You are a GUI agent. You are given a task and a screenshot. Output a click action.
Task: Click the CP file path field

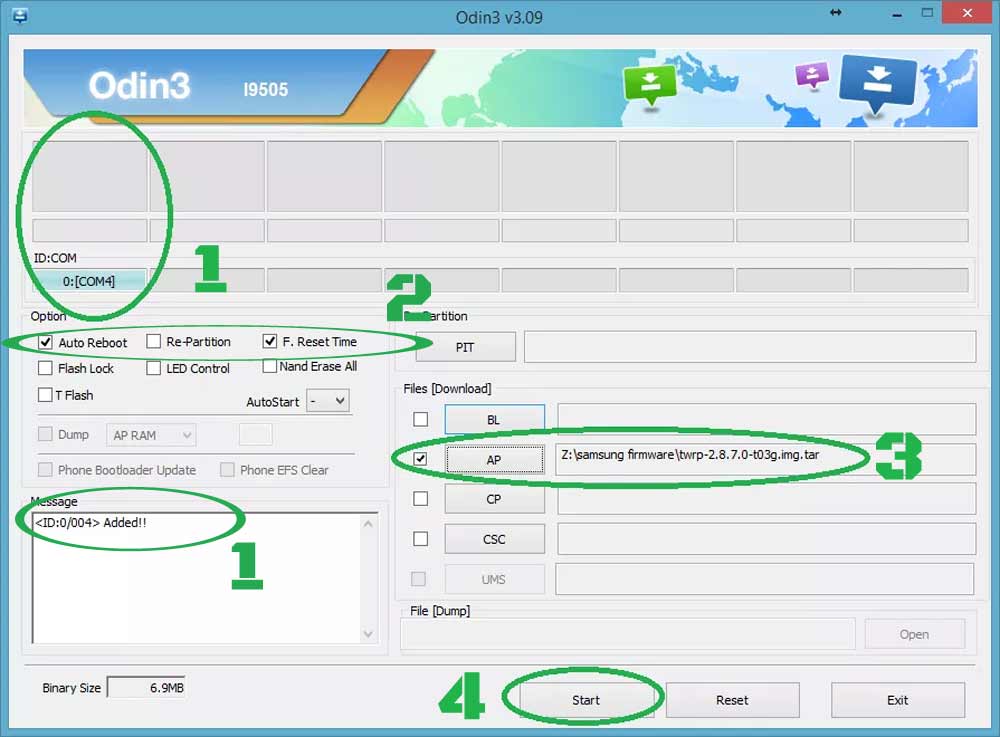click(x=767, y=499)
